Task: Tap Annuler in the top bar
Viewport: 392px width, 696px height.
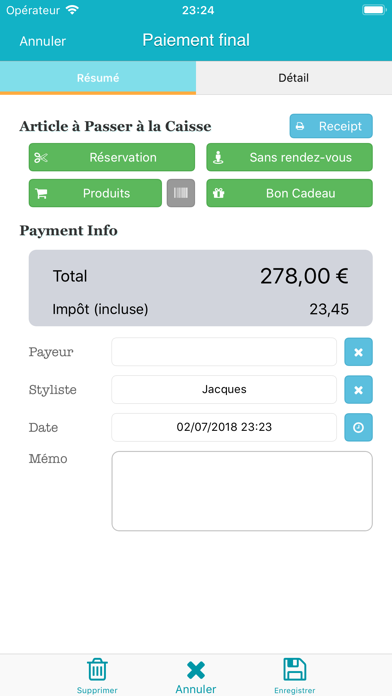Action: (43, 41)
